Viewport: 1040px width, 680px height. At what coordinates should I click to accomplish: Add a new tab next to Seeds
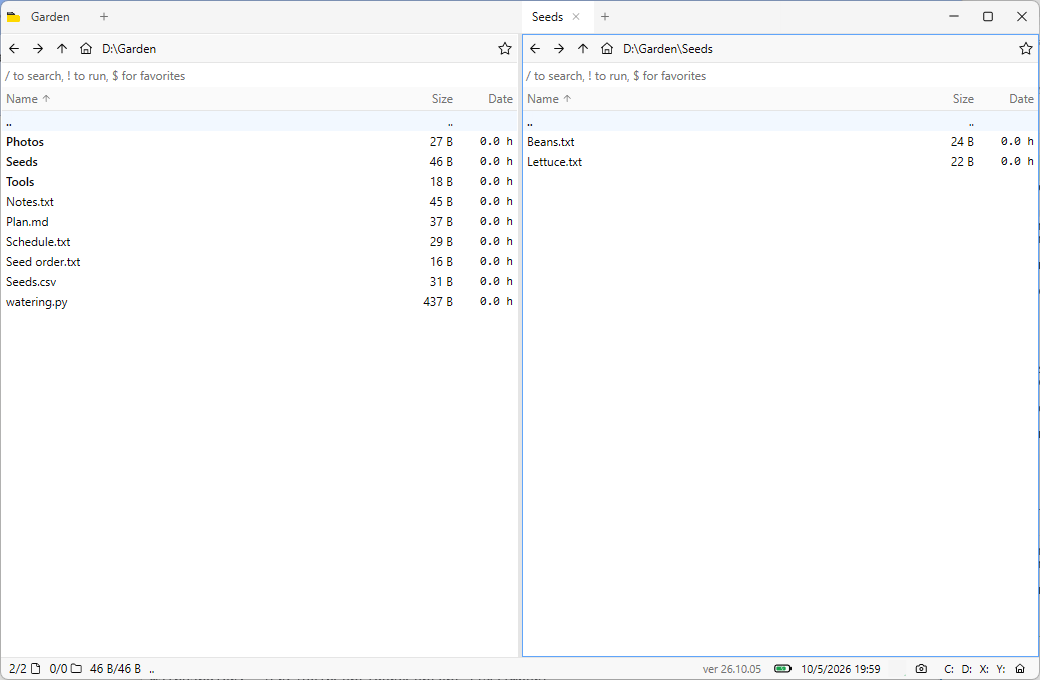604,17
